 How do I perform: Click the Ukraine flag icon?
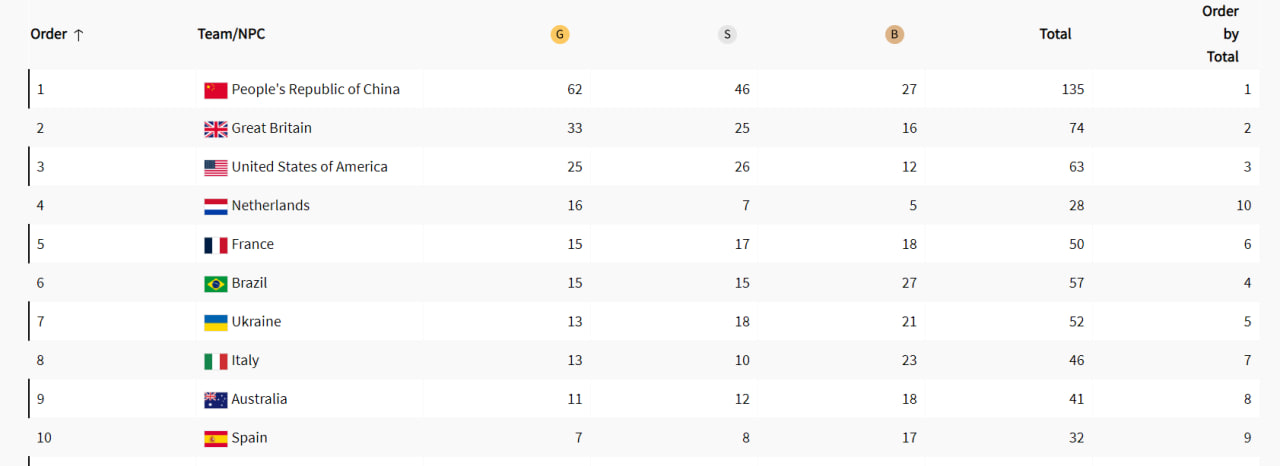(216, 322)
